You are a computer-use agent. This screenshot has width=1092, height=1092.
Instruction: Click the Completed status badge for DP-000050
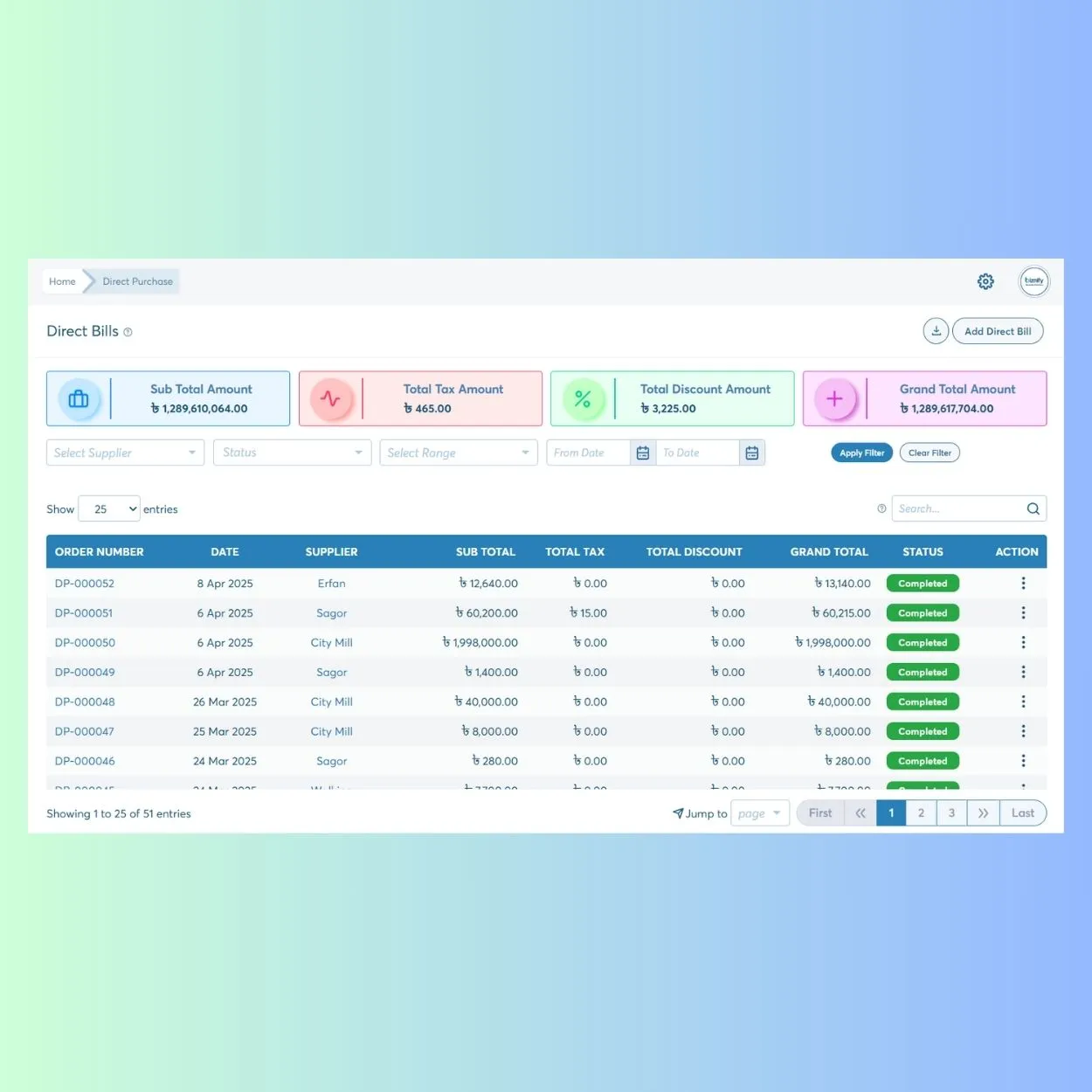(923, 642)
